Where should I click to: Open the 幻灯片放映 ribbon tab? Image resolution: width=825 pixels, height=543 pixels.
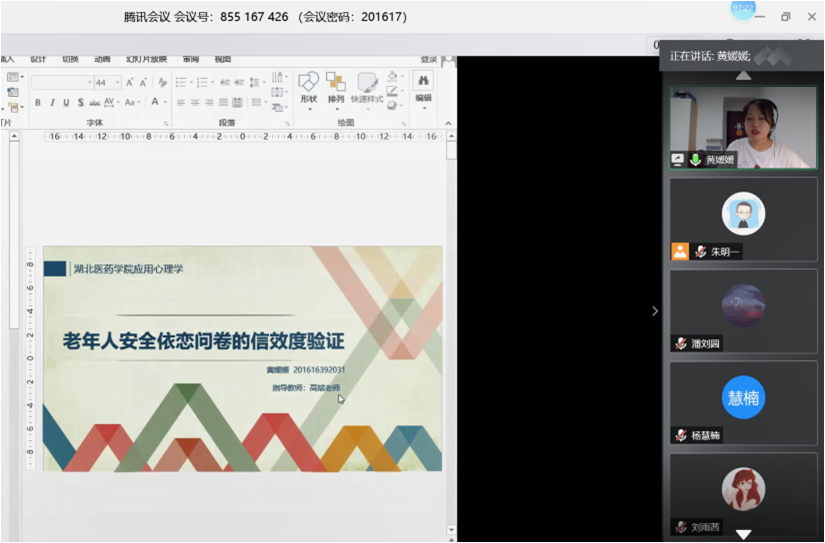pos(147,59)
